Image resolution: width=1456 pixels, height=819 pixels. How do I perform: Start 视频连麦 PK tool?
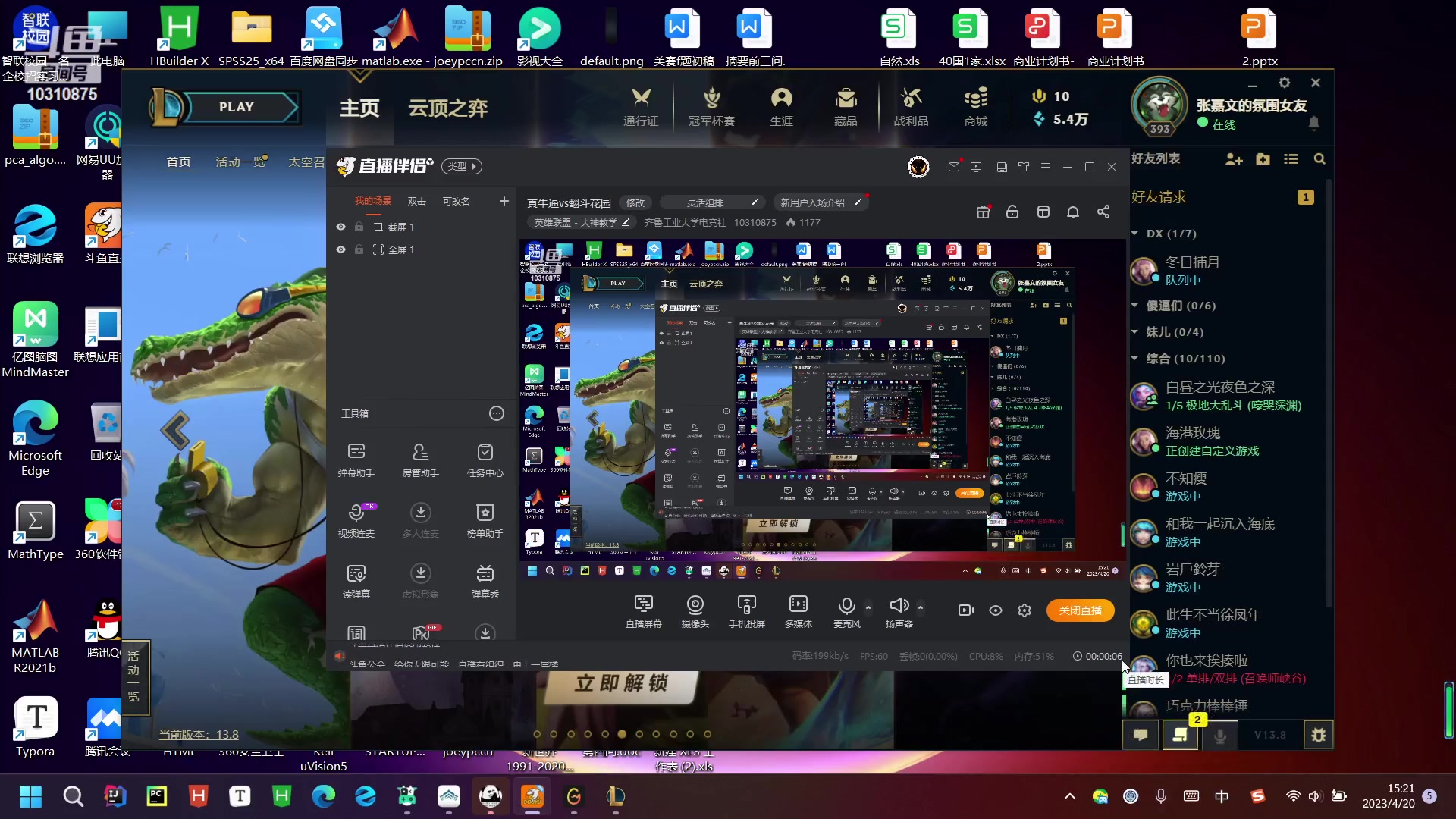click(x=356, y=519)
